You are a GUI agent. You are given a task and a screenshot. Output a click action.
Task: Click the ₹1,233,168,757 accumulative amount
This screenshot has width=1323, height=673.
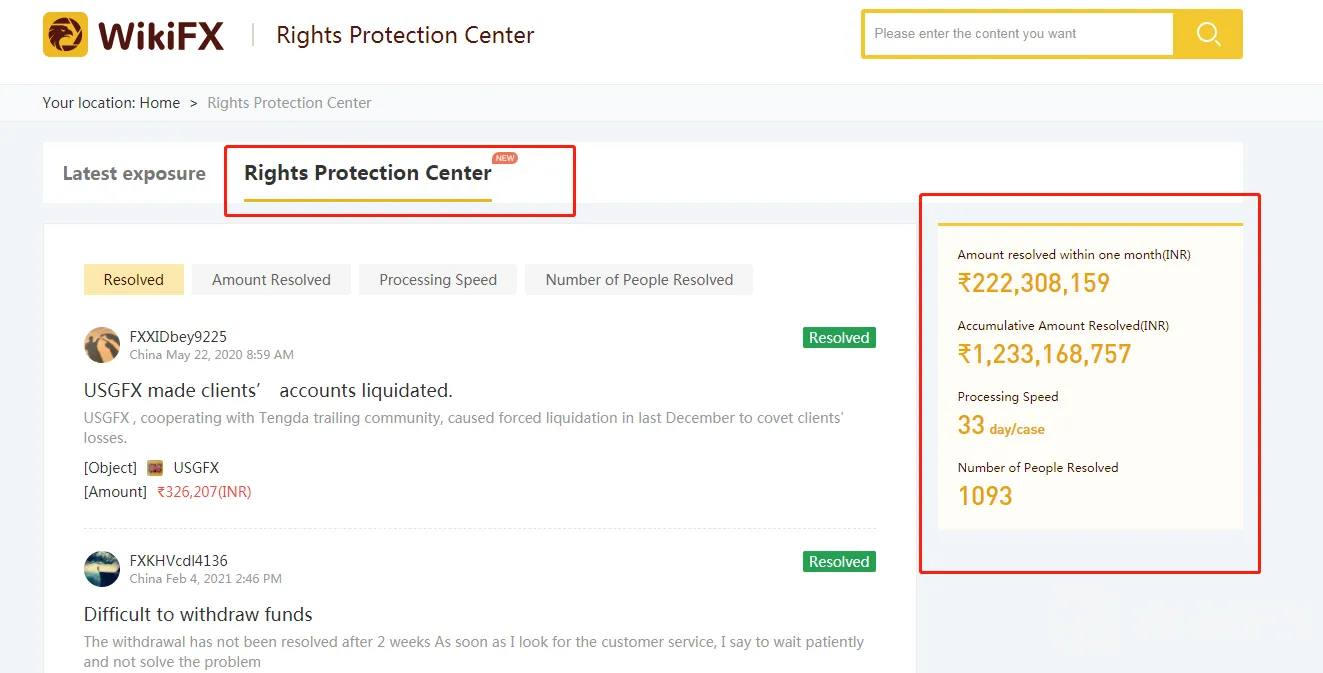(1044, 354)
